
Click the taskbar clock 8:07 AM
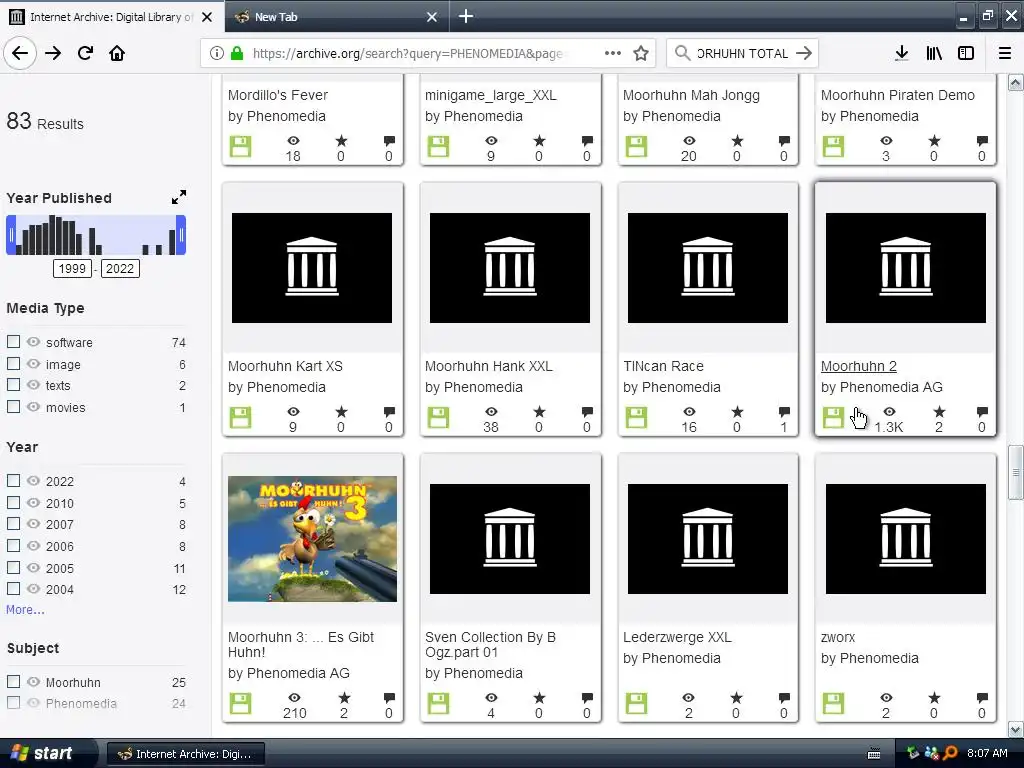click(x=987, y=753)
